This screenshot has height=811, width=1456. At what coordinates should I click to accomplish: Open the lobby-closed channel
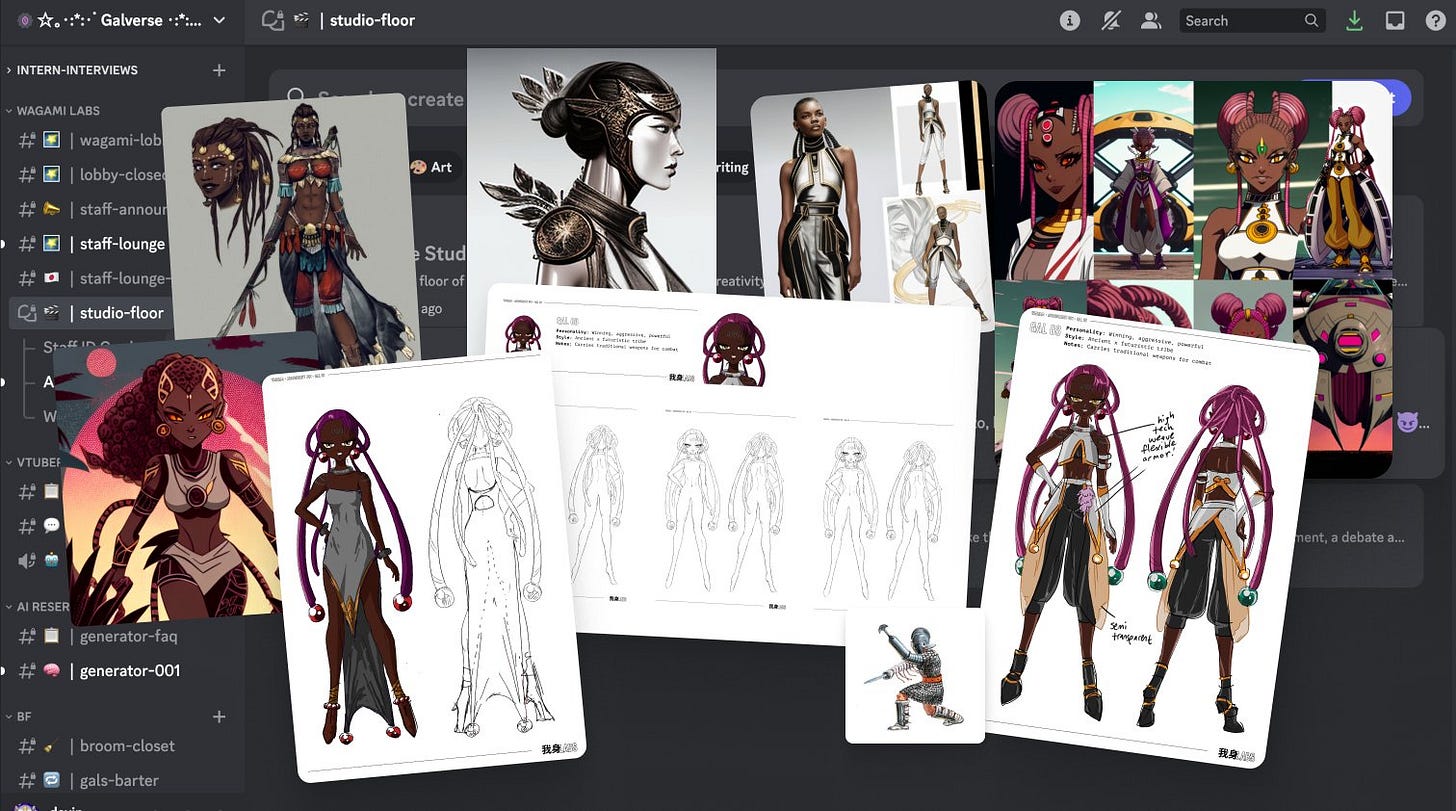pos(121,174)
